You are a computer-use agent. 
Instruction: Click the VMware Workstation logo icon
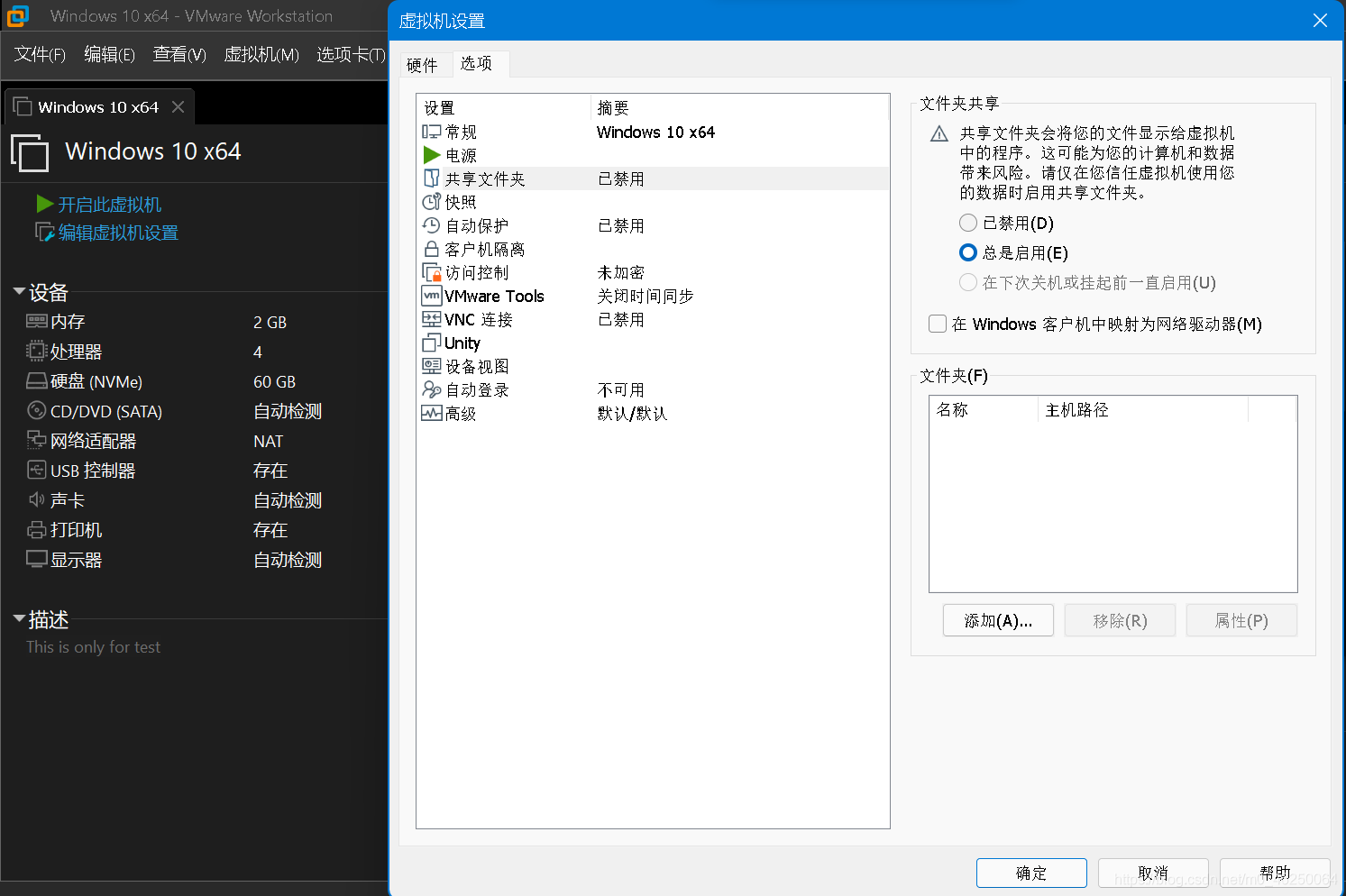[x=18, y=15]
